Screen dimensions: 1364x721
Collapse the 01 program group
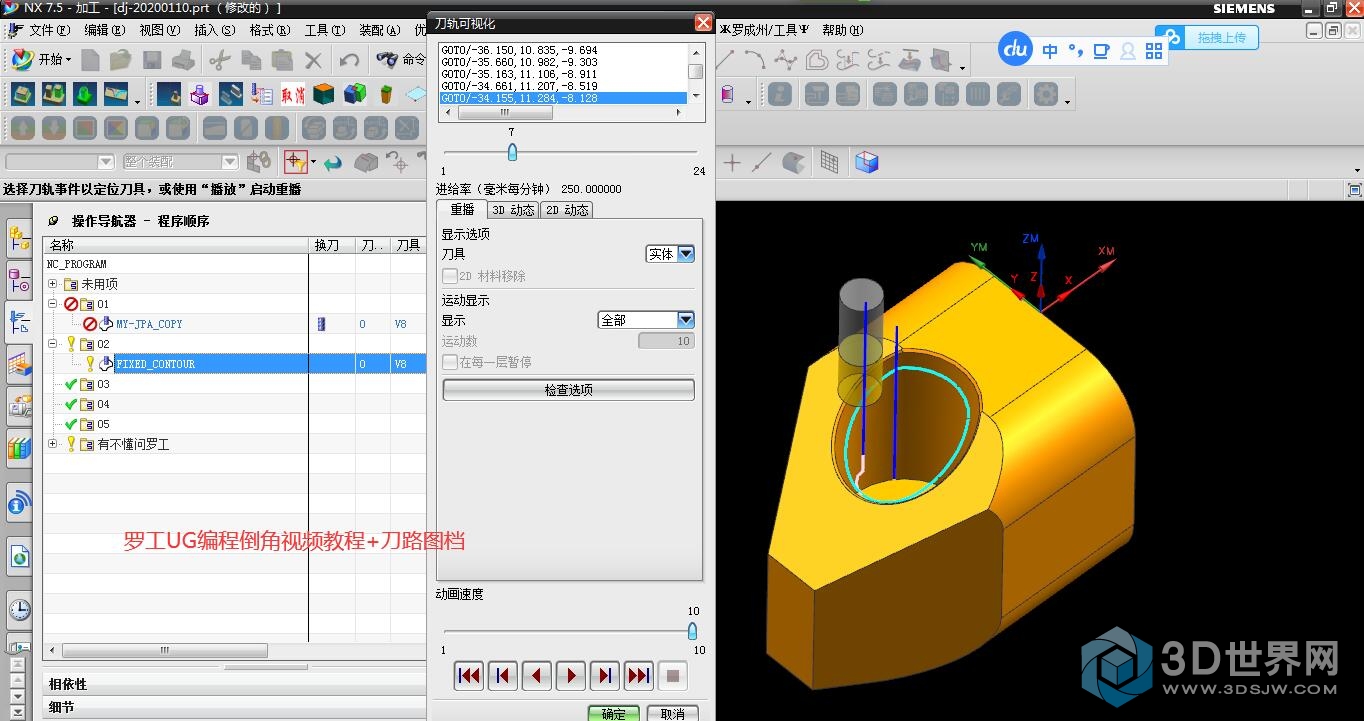click(53, 304)
